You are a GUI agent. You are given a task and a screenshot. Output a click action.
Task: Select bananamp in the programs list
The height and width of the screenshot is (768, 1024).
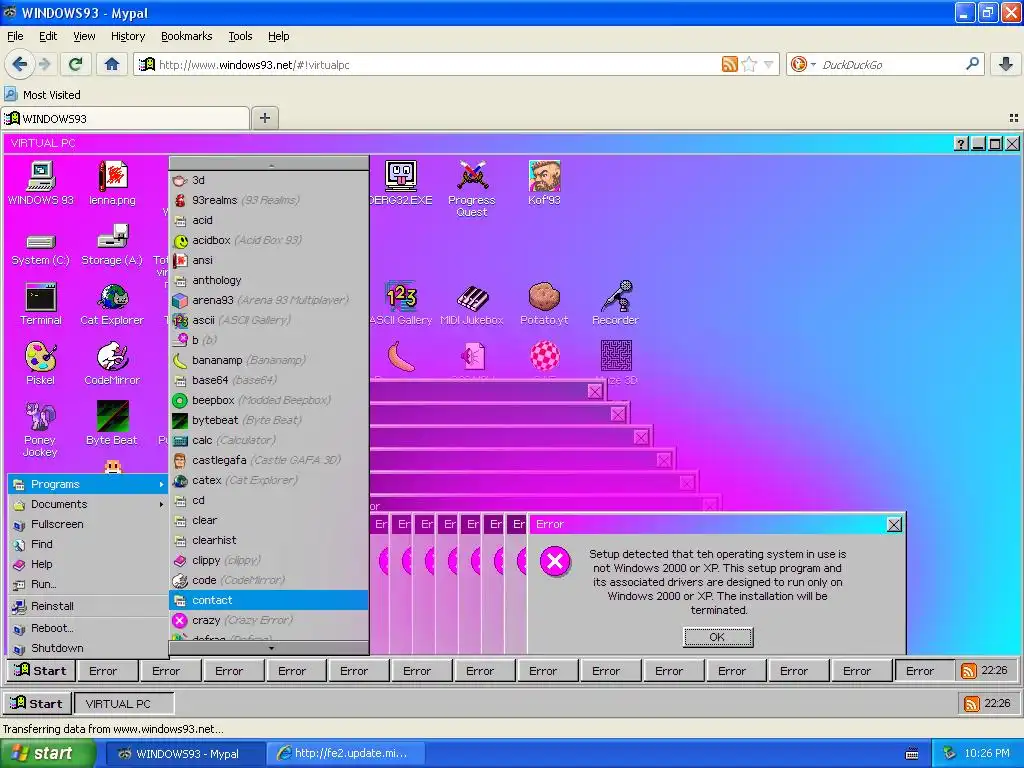[x=268, y=360]
